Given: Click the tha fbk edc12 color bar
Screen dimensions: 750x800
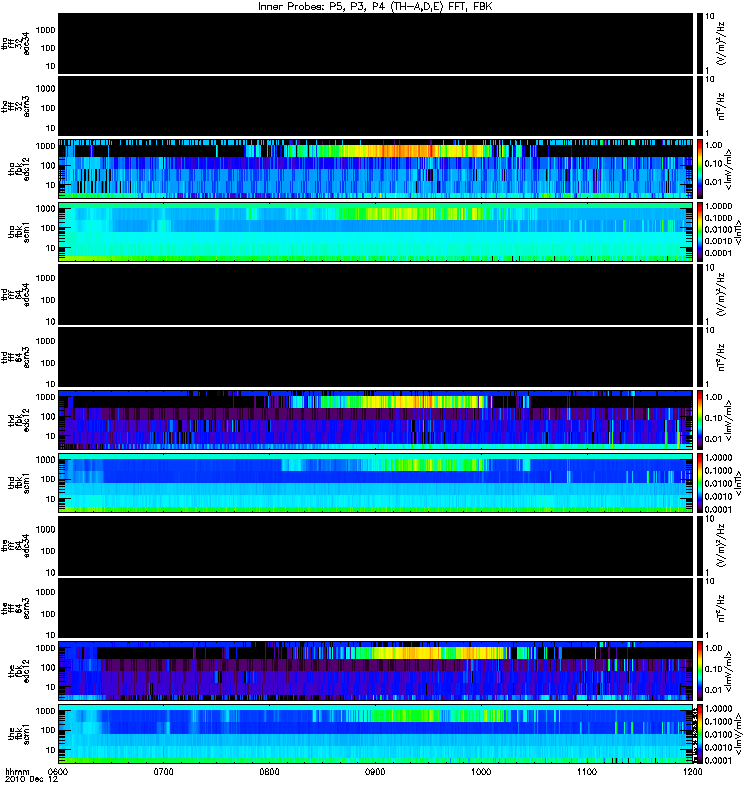Looking at the screenshot, I should click(x=699, y=168).
